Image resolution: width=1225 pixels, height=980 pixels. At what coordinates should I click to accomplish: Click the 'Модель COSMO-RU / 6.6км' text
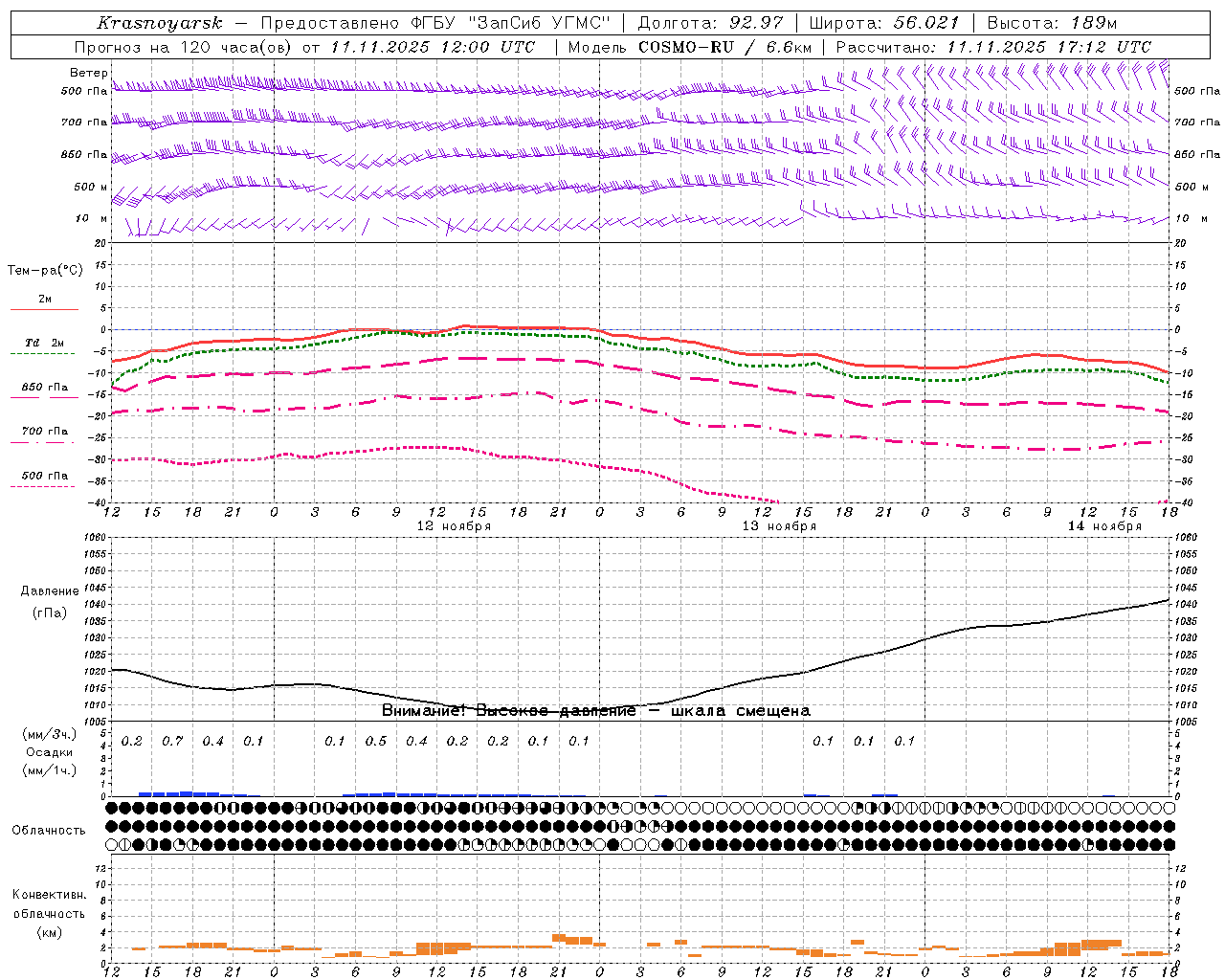(690, 47)
